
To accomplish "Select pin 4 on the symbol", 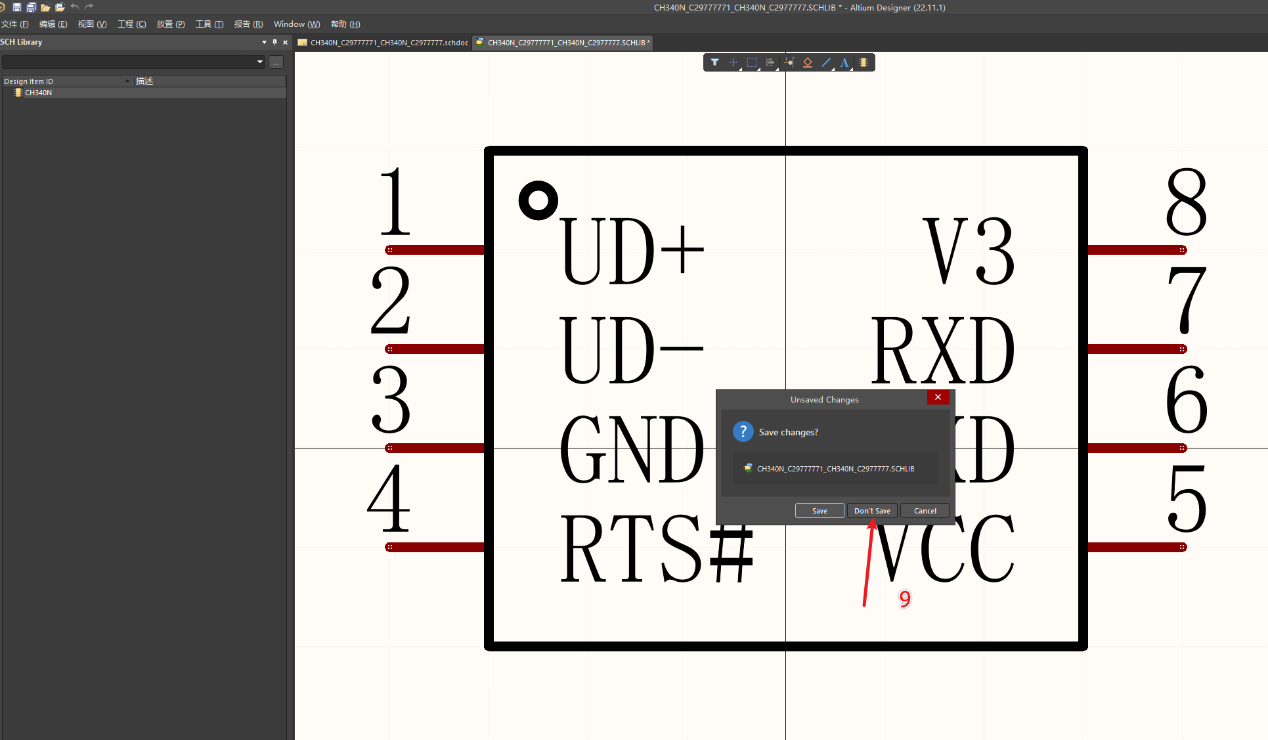I will click(435, 547).
